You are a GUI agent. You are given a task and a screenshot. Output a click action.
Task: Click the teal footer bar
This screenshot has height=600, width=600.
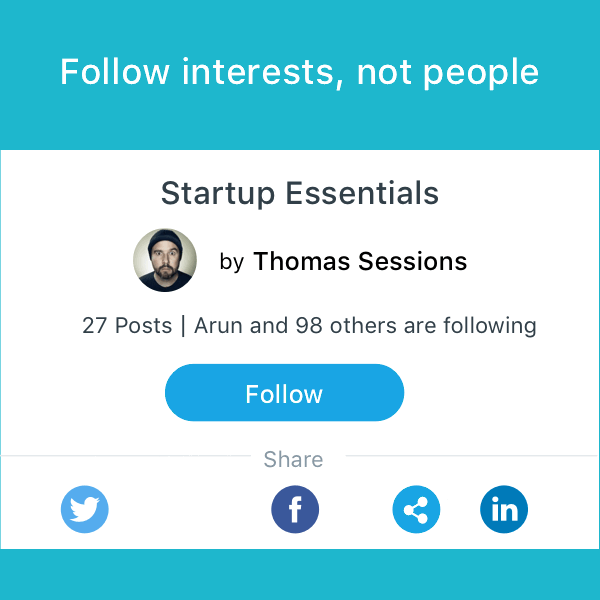point(300,575)
